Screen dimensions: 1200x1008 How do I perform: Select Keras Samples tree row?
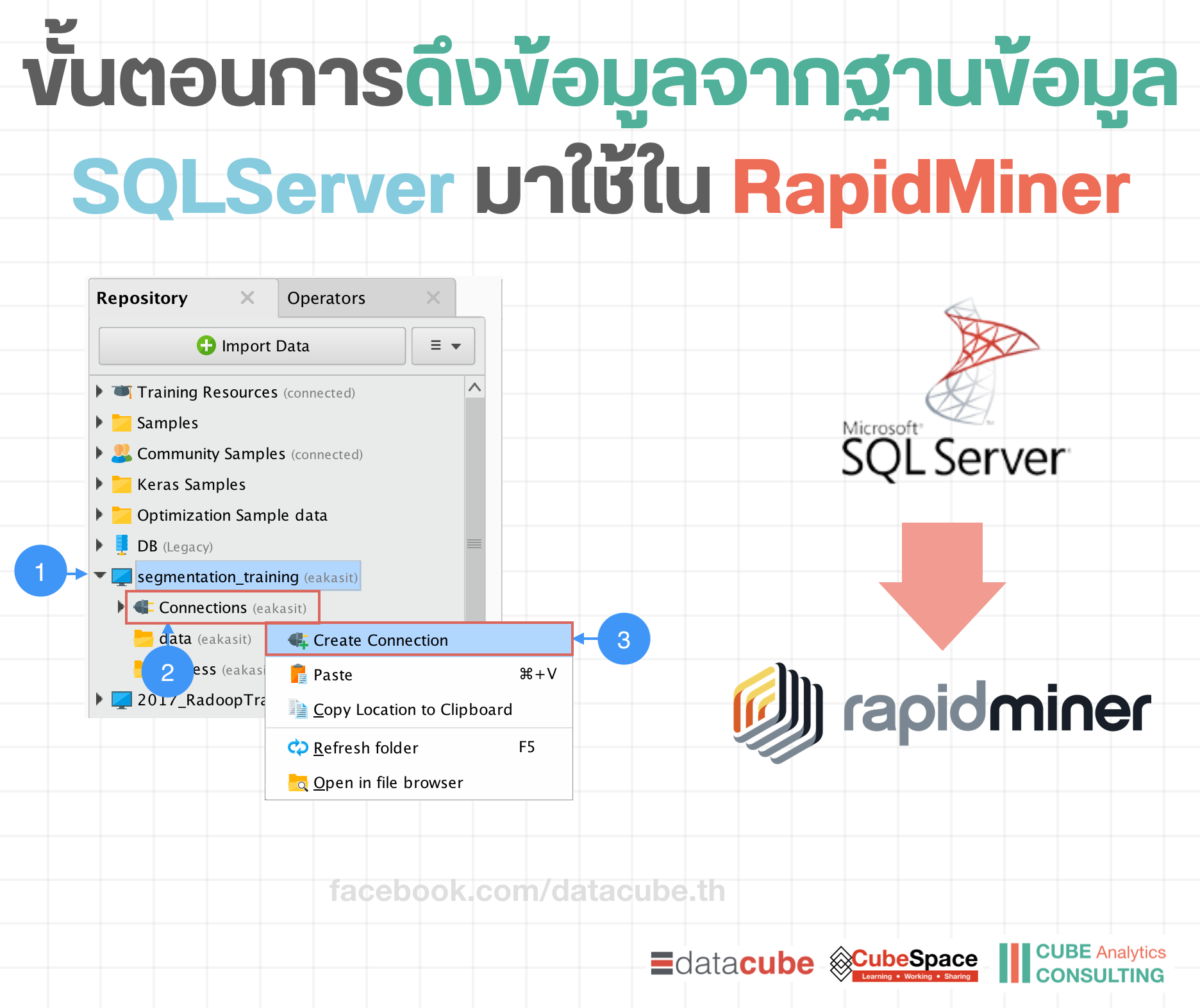277,484
